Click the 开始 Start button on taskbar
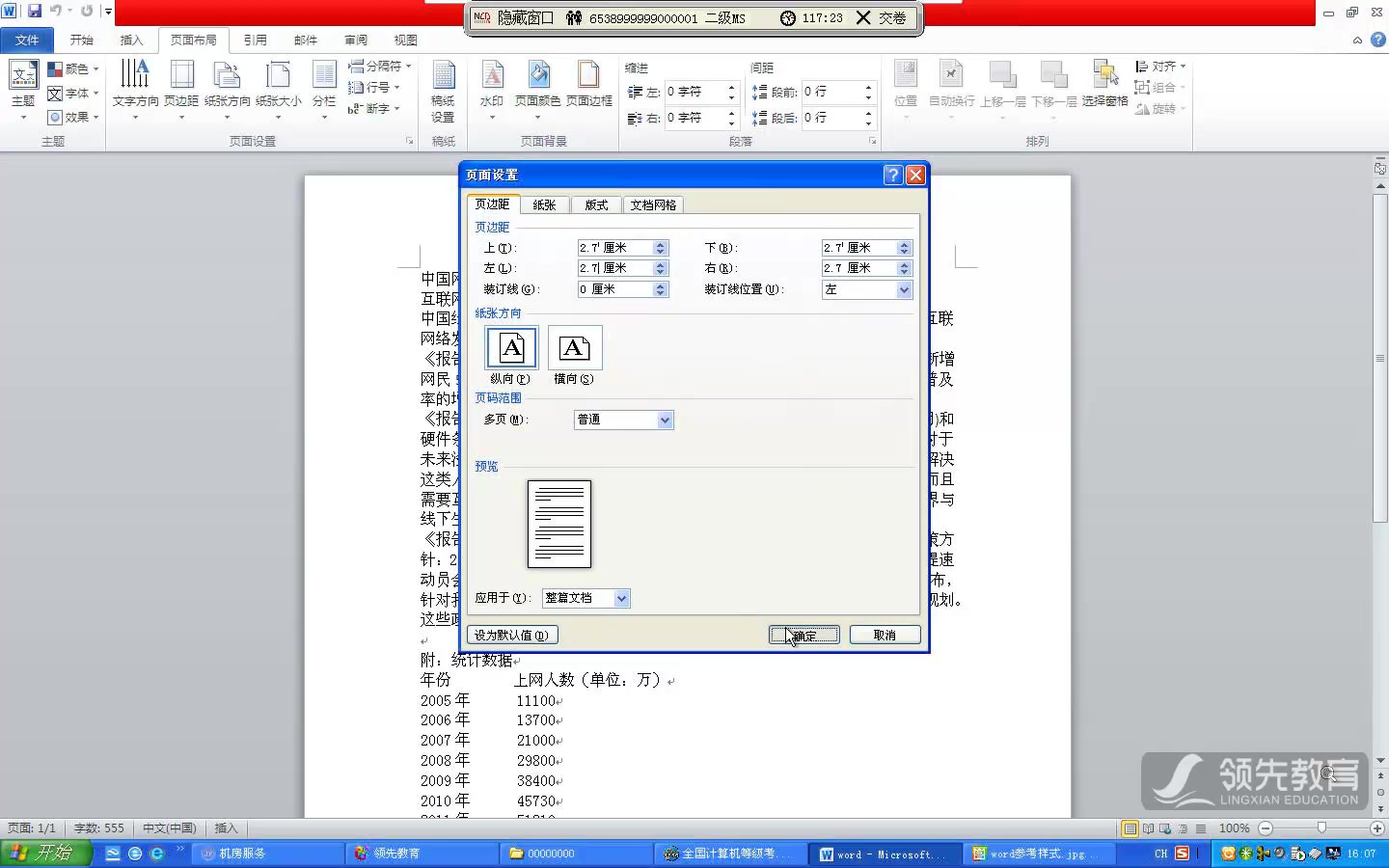Screen dimensions: 1389x868 45,853
